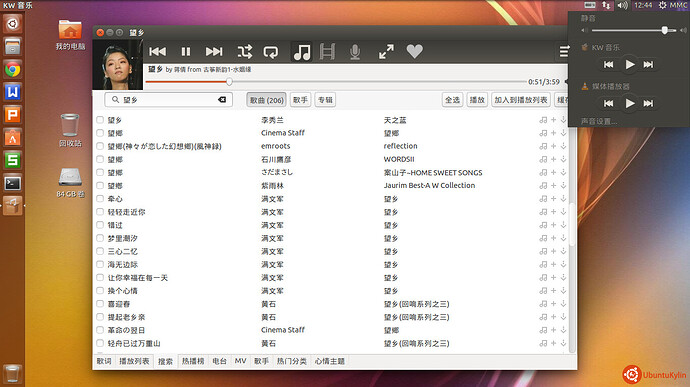Viewport: 690px width, 387px height.
Task: Next track for KW 音乐 in sound menu
Action: coord(648,65)
